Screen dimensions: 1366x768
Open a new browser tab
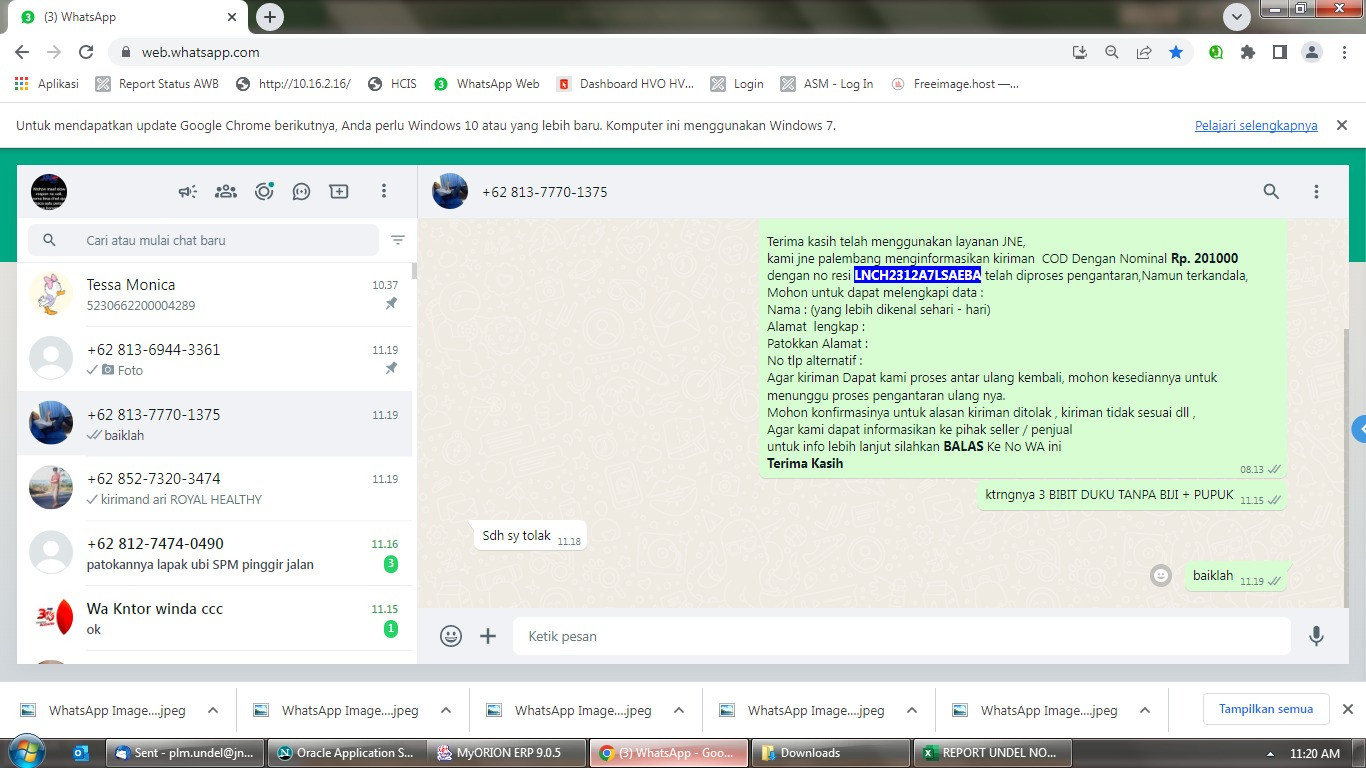coord(270,17)
